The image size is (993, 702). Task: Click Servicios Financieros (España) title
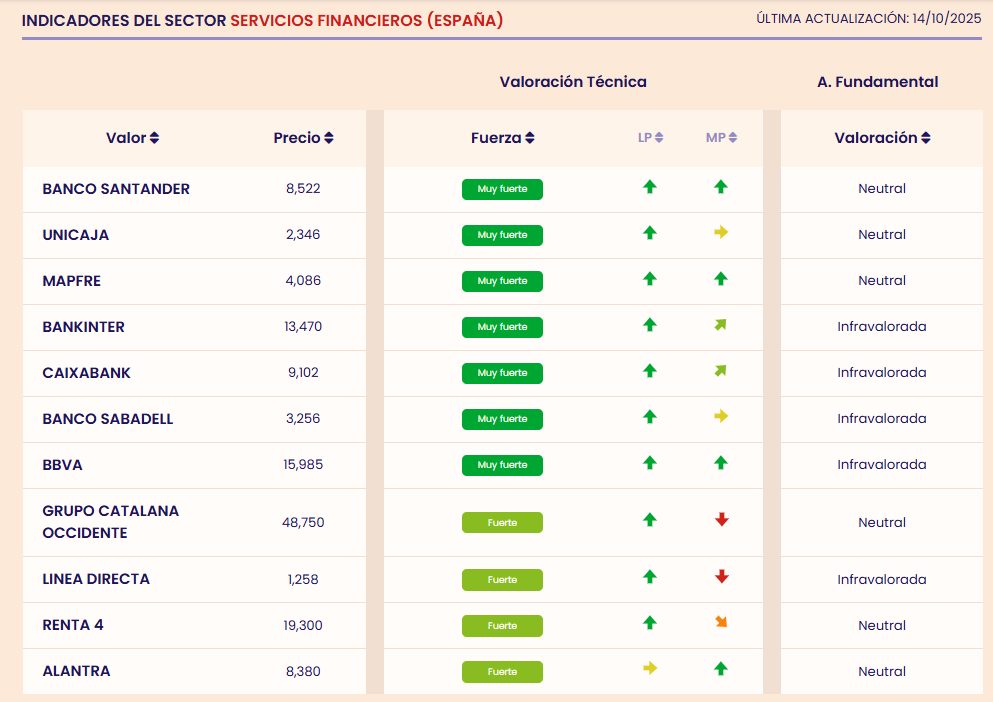(367, 20)
